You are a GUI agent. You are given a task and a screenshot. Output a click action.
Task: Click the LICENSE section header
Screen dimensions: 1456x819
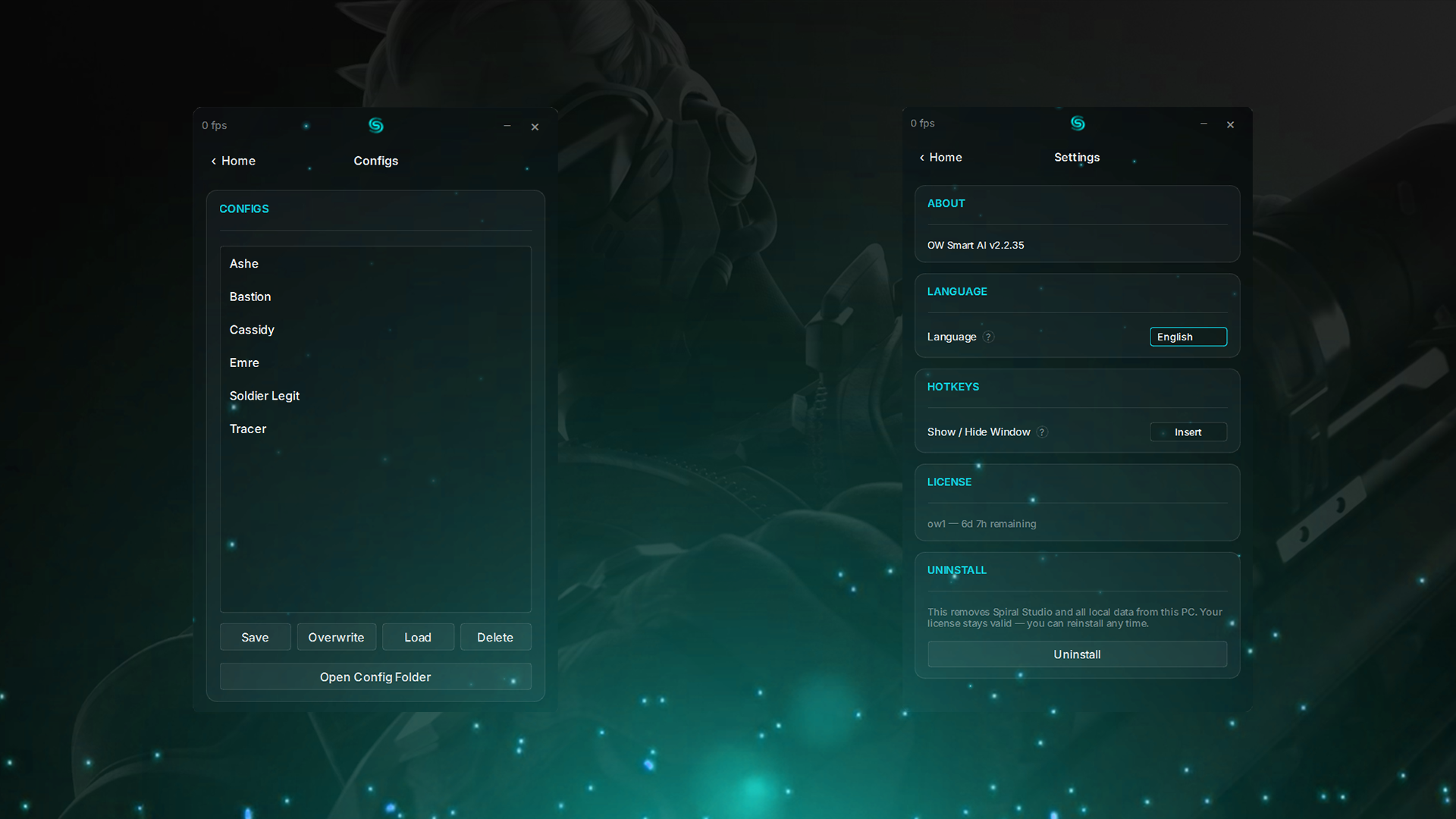pyautogui.click(x=949, y=482)
